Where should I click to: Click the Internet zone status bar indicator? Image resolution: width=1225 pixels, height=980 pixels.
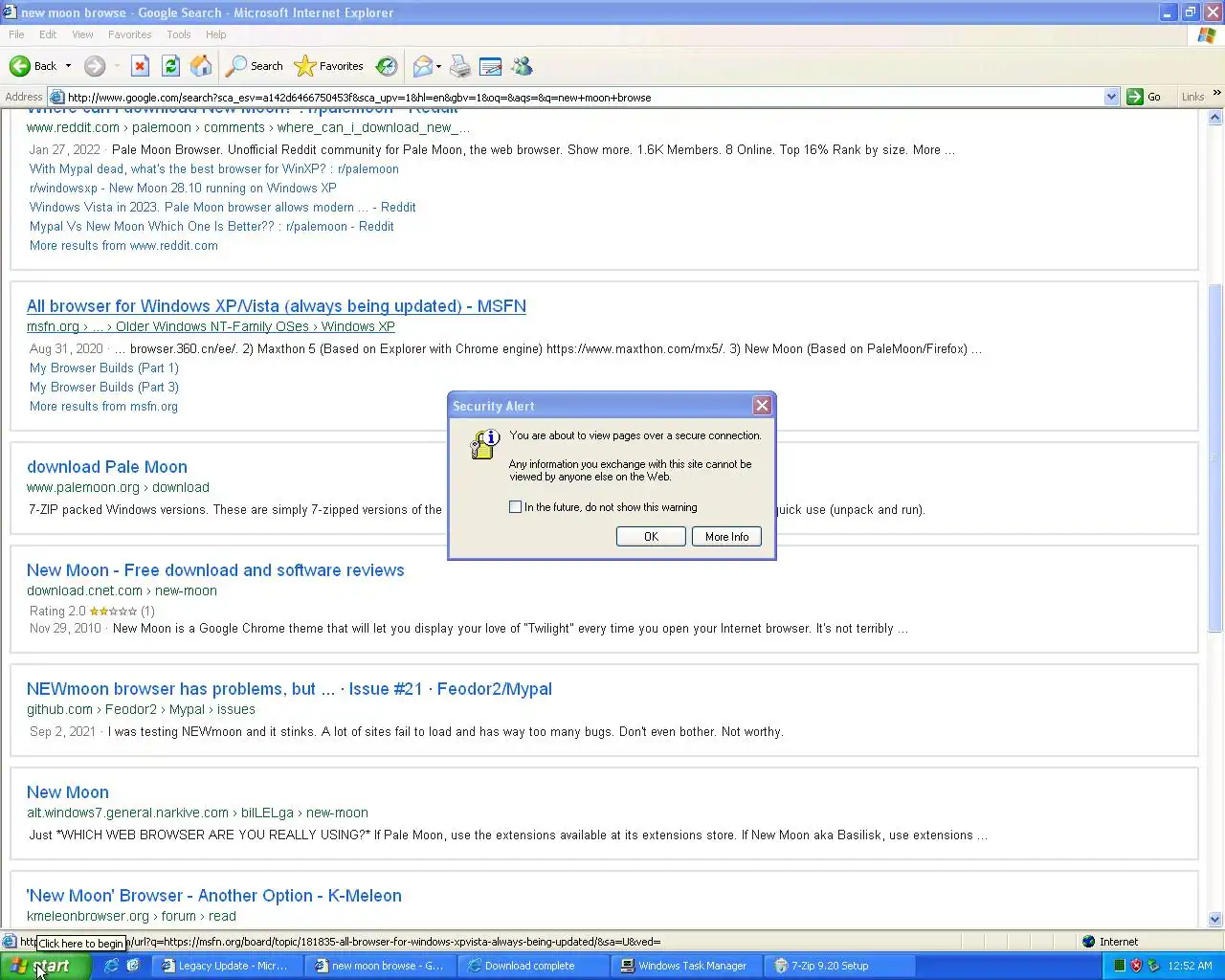click(1110, 942)
